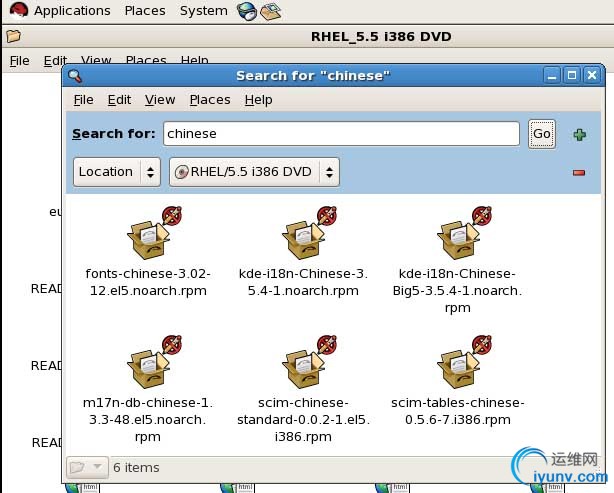Open folder location button in status bar

(87, 467)
